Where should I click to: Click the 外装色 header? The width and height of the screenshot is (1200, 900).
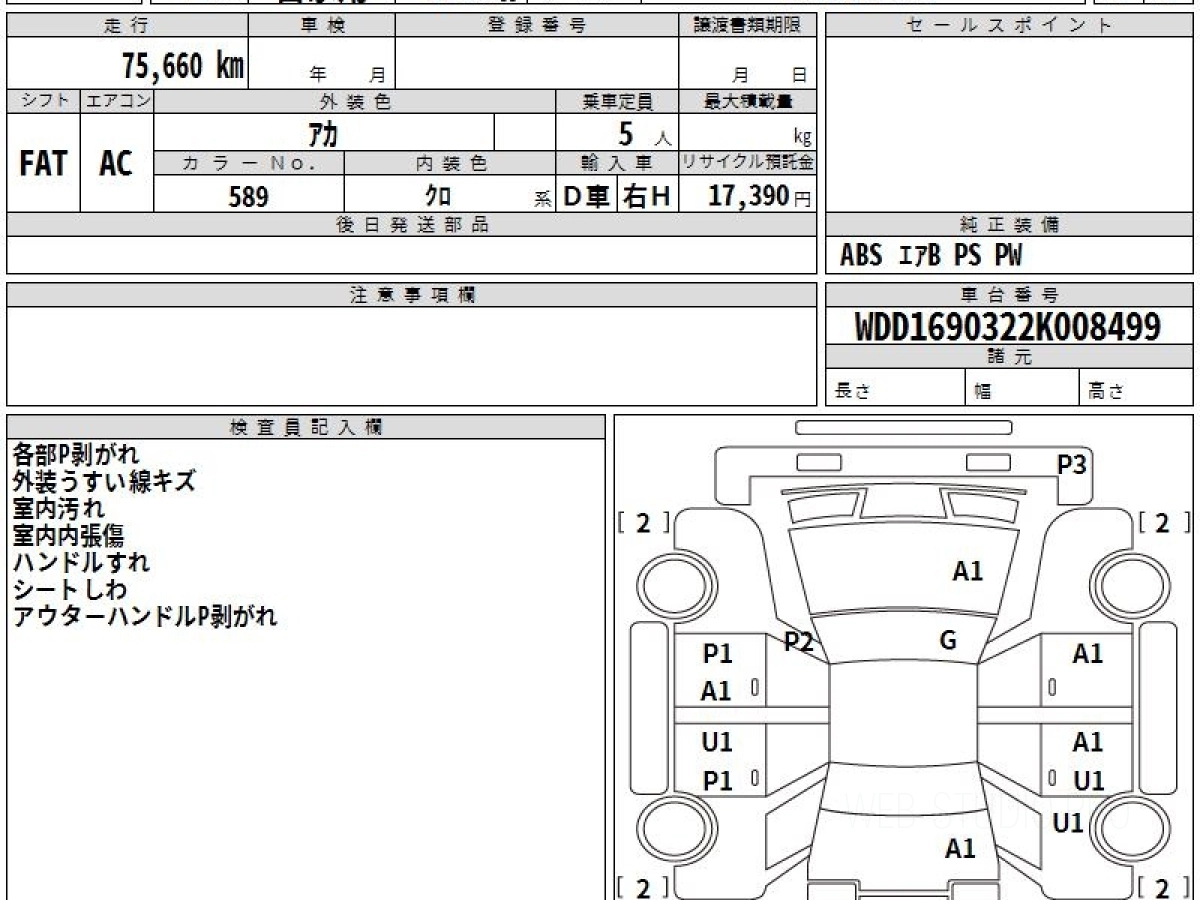tap(355, 101)
